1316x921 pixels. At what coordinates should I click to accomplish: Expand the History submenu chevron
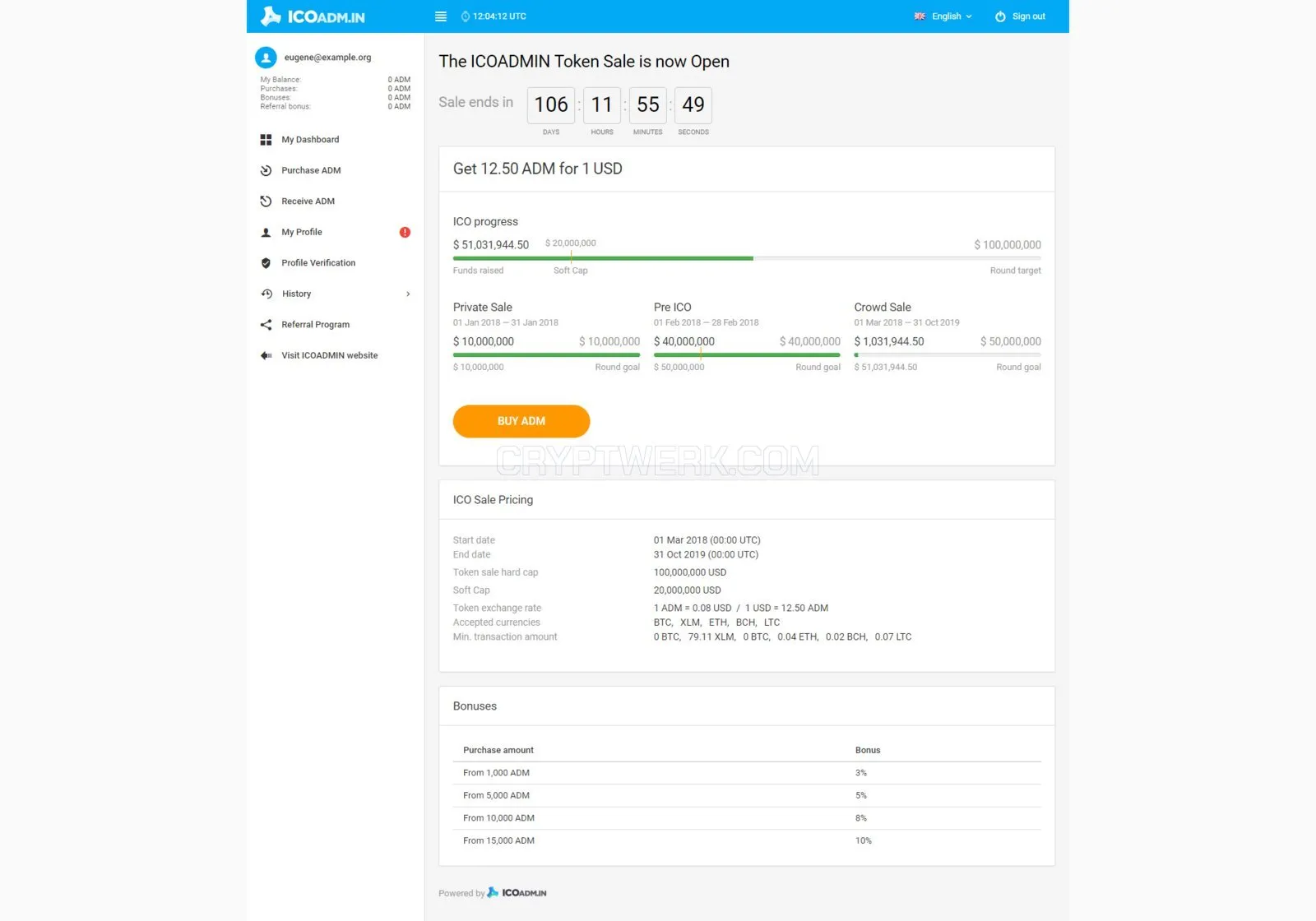[408, 294]
